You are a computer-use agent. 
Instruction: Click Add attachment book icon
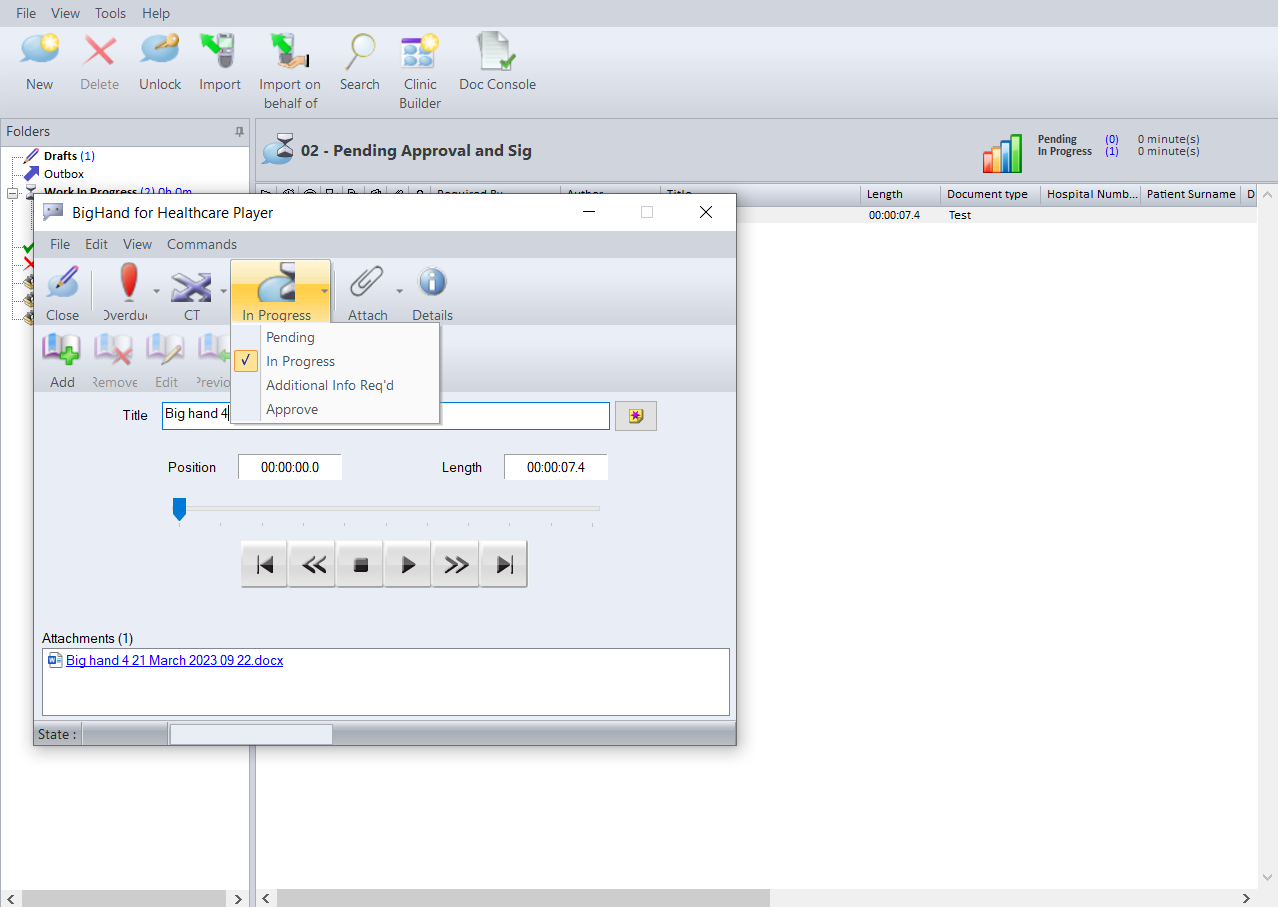(62, 351)
